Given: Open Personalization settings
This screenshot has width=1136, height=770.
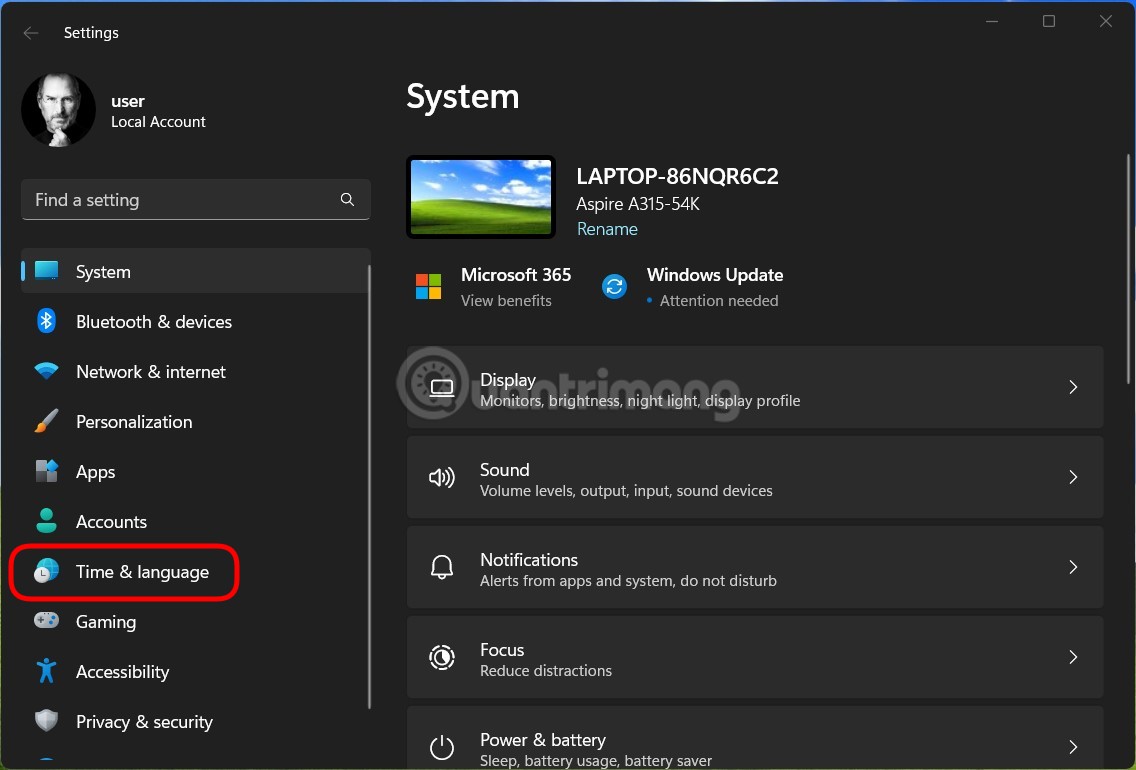Looking at the screenshot, I should coord(196,421).
